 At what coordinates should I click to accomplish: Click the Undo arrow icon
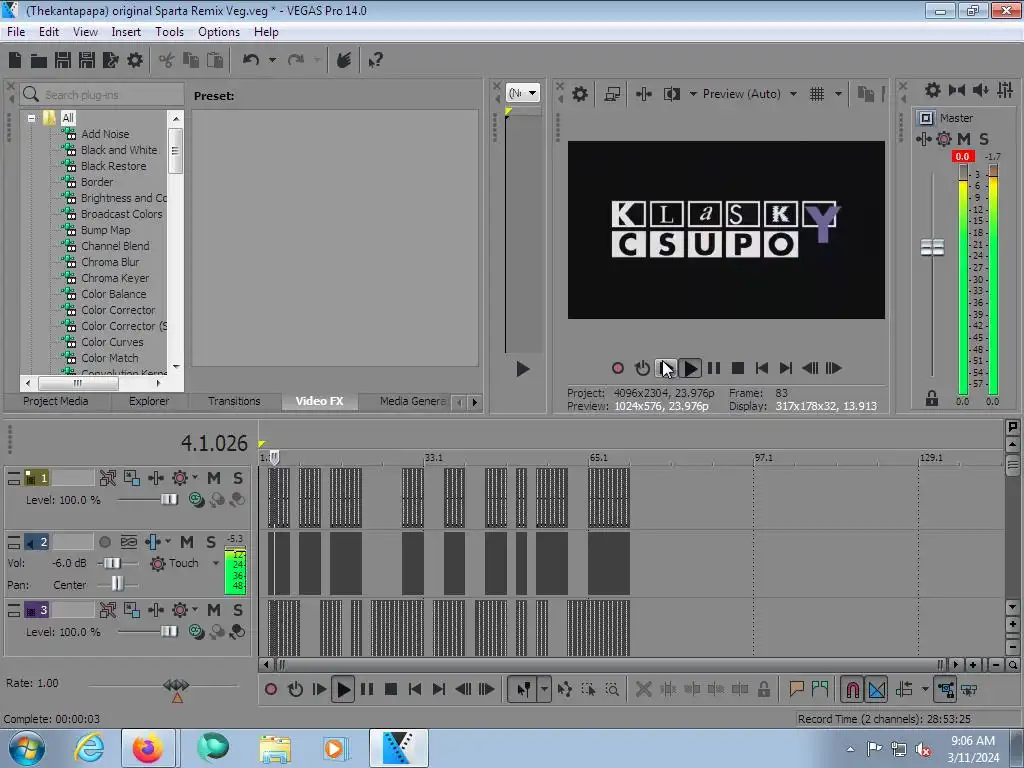pyautogui.click(x=251, y=60)
